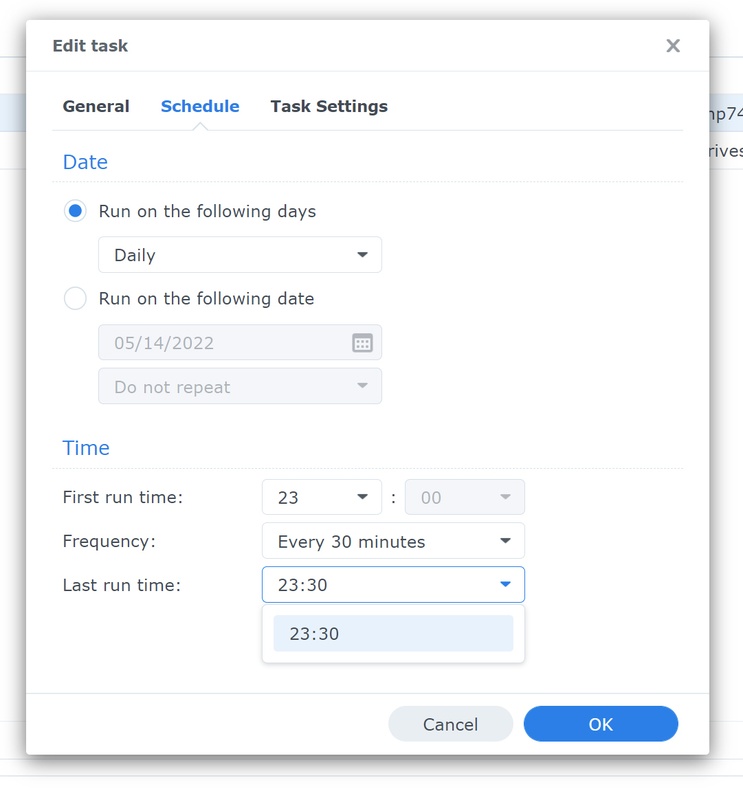
Task: Click the Daily dropdown arrow icon
Action: [362, 255]
